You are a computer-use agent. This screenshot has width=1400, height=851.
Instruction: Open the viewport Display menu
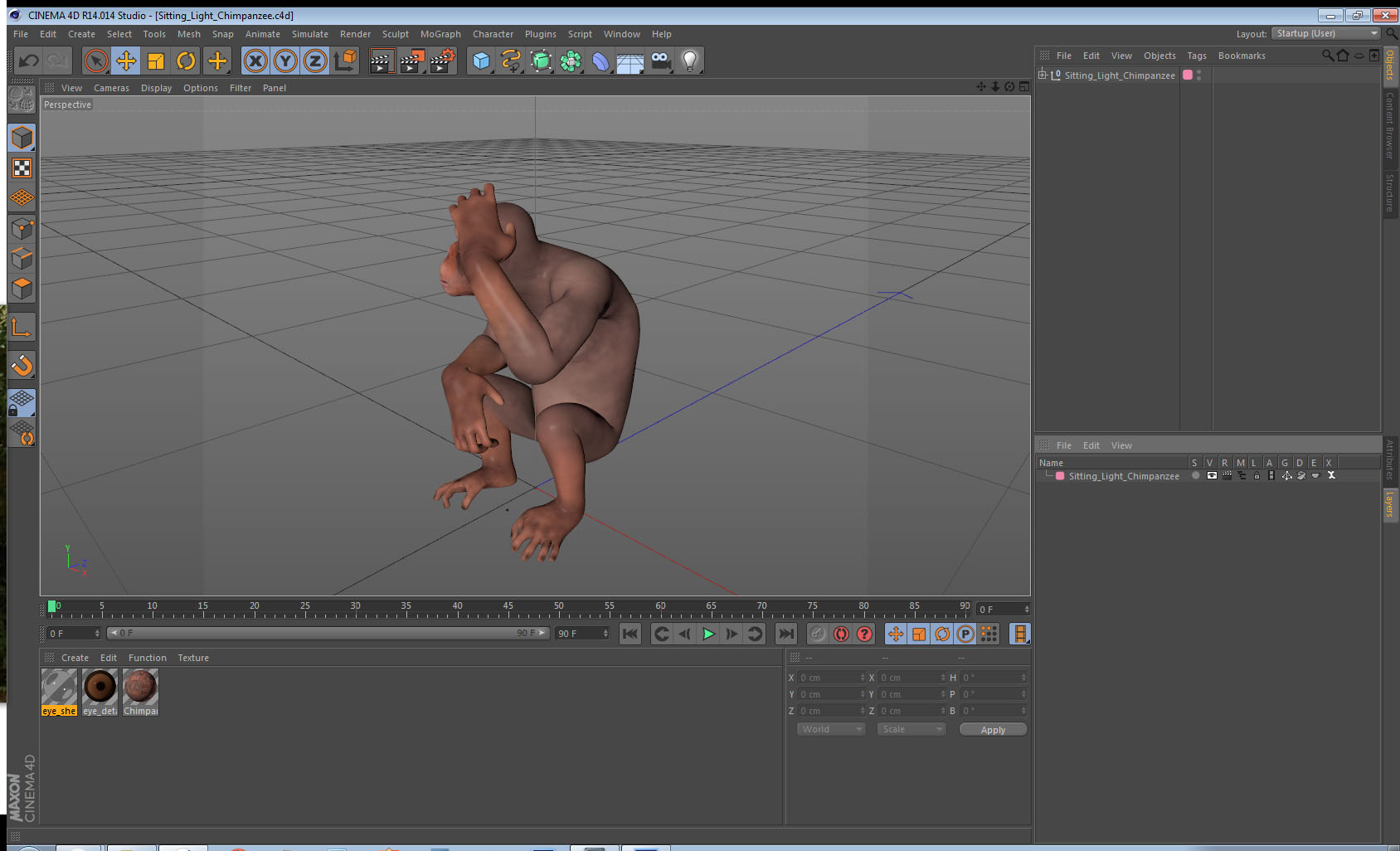(x=156, y=88)
